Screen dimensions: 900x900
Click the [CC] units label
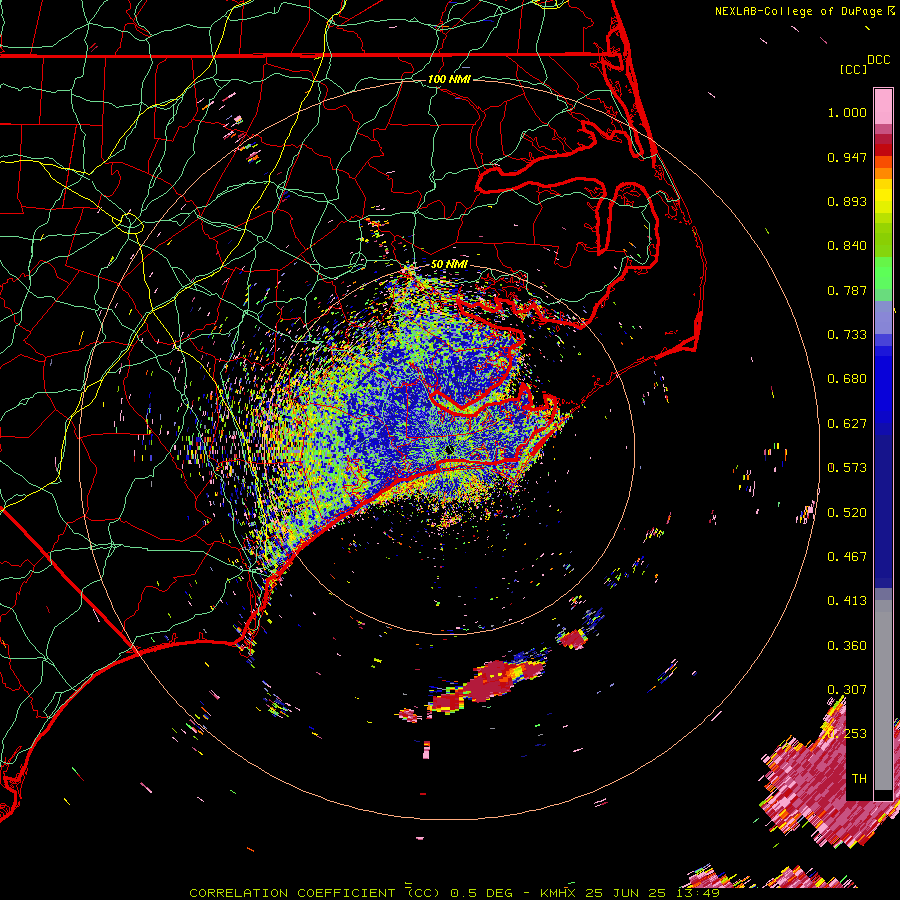[853, 69]
